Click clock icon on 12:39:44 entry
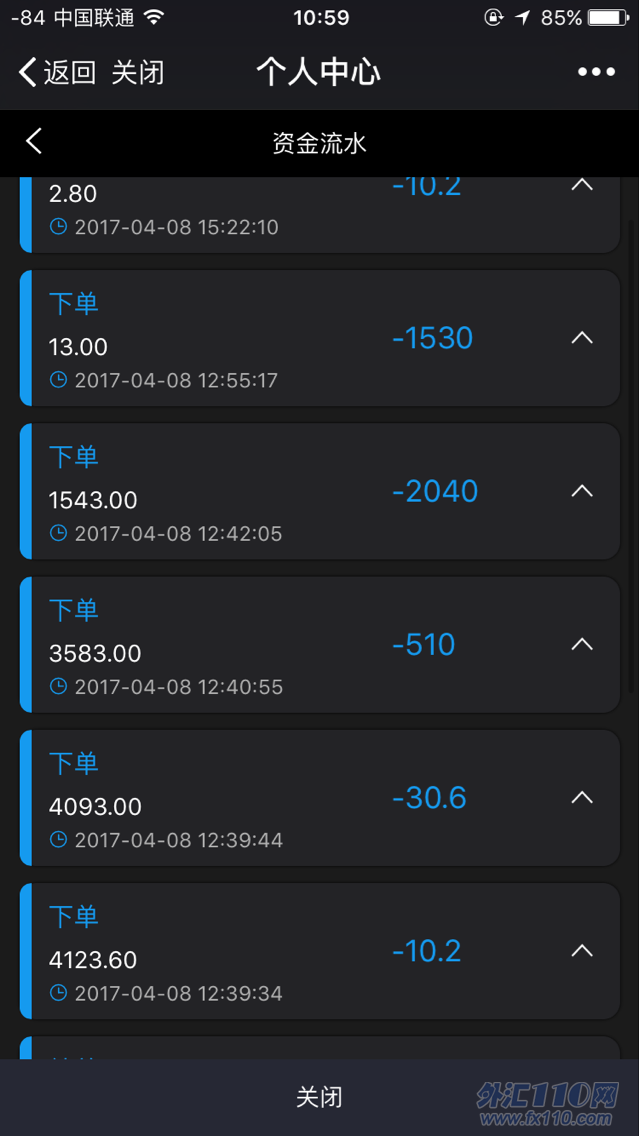The height and width of the screenshot is (1136, 639). [x=58, y=840]
